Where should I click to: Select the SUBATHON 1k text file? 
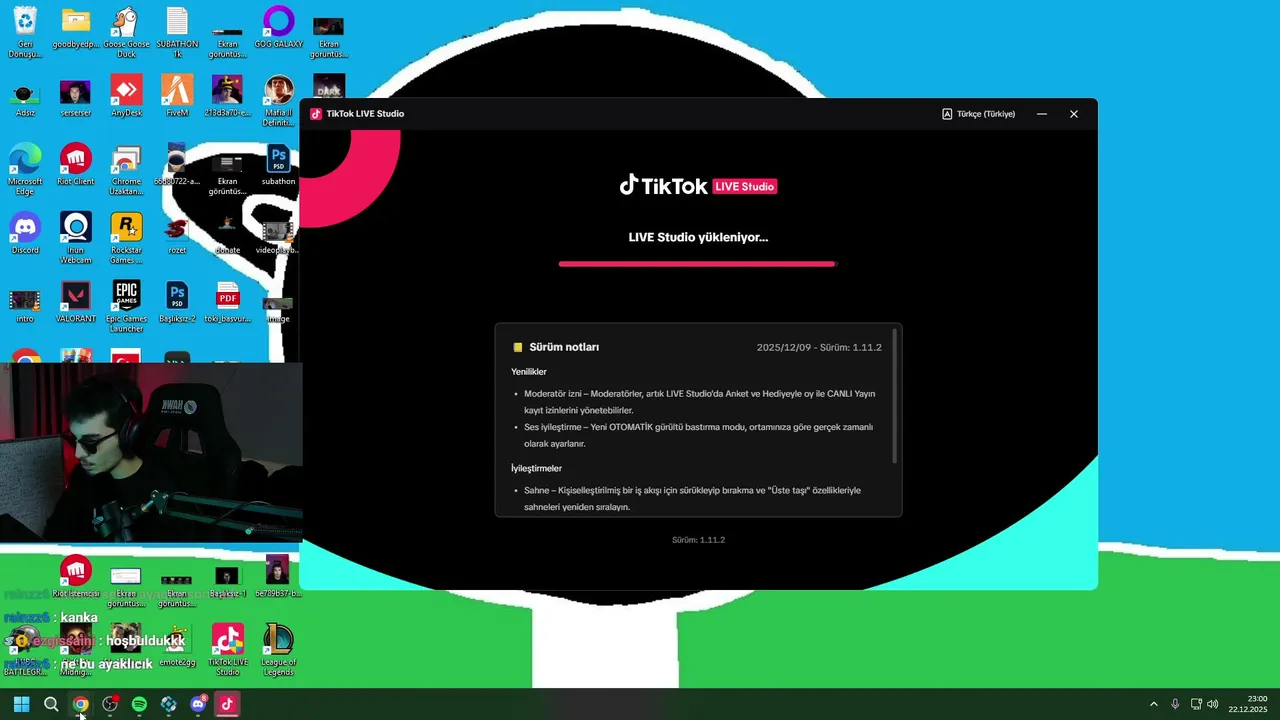tap(177, 32)
